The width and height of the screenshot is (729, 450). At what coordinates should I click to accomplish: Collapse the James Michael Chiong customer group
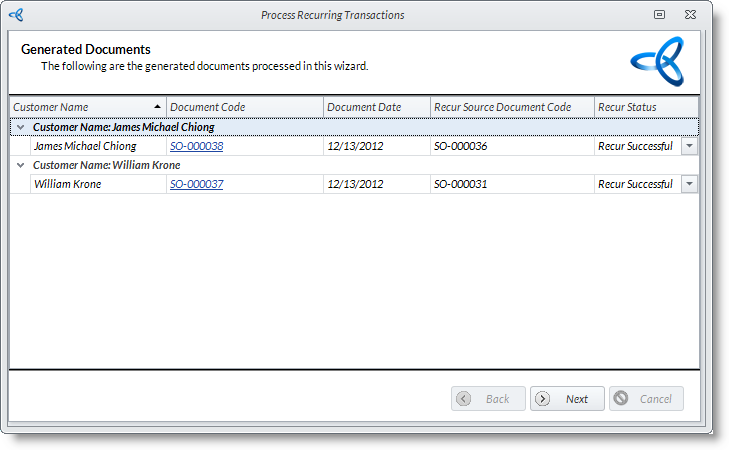point(20,127)
